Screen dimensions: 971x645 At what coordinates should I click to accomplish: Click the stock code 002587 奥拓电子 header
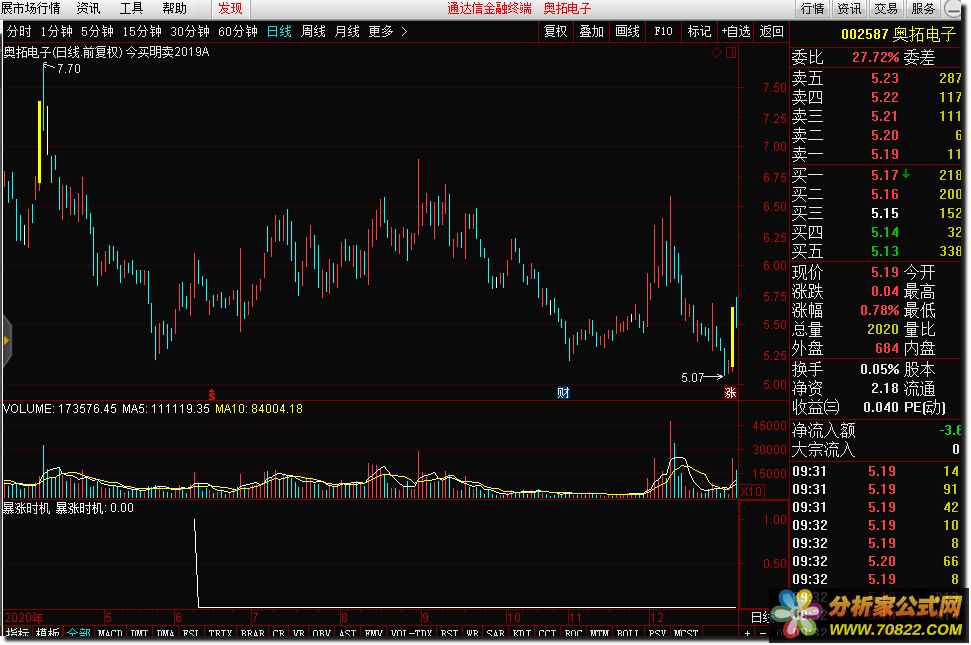(898, 34)
